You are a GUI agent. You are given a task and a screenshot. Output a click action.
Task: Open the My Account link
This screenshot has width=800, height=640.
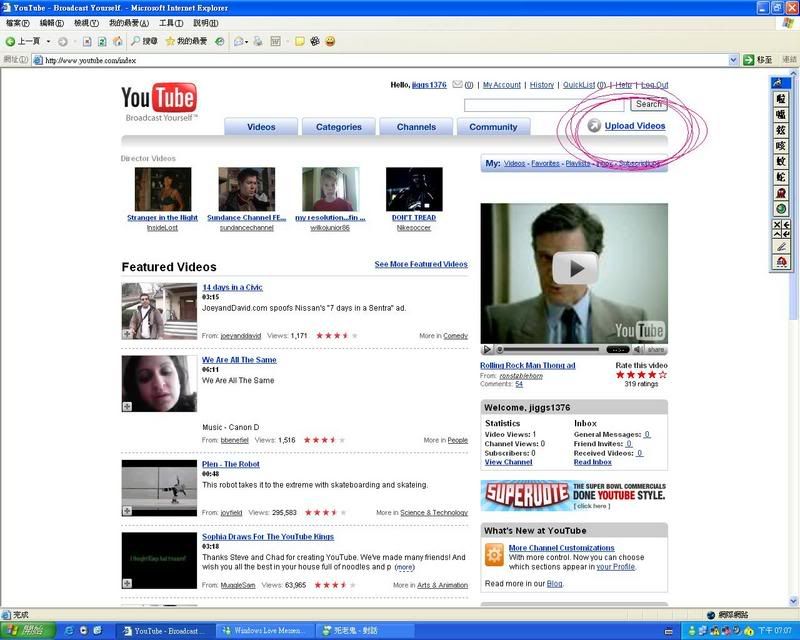pyautogui.click(x=502, y=85)
